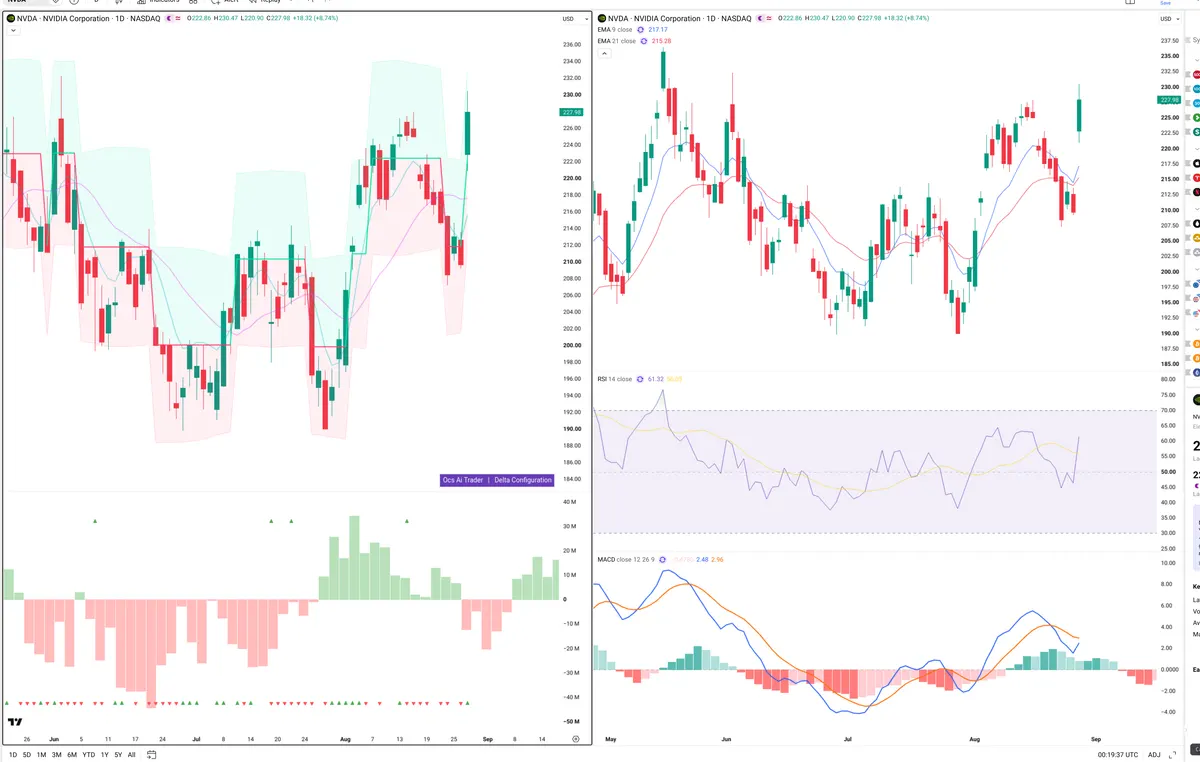Click NVDA logo in right chart title
The image size is (1200, 762).
(x=602, y=19)
